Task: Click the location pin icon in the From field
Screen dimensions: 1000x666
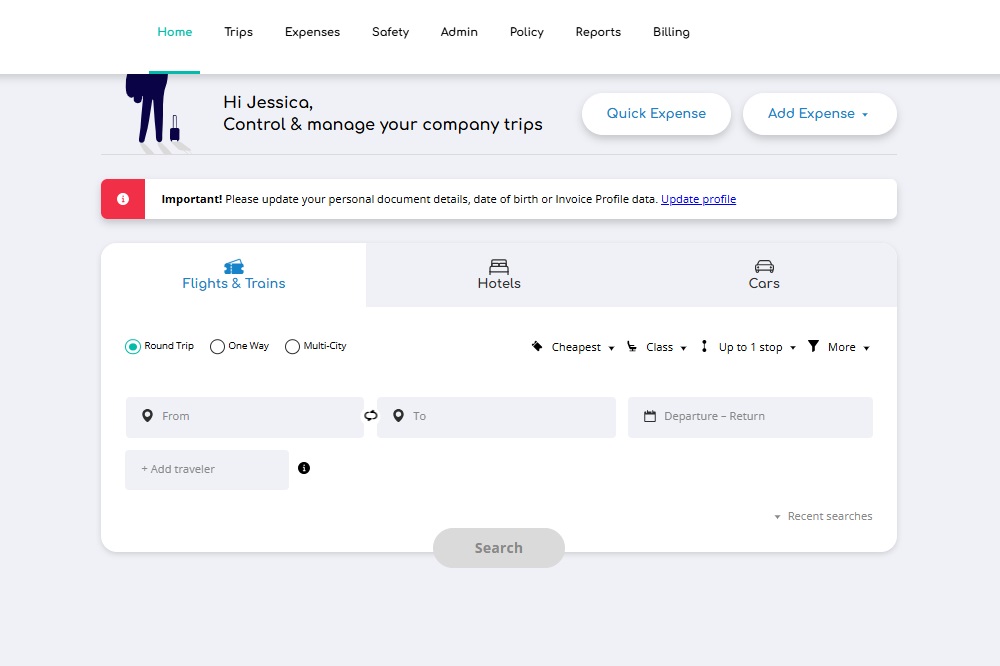Action: [147, 417]
